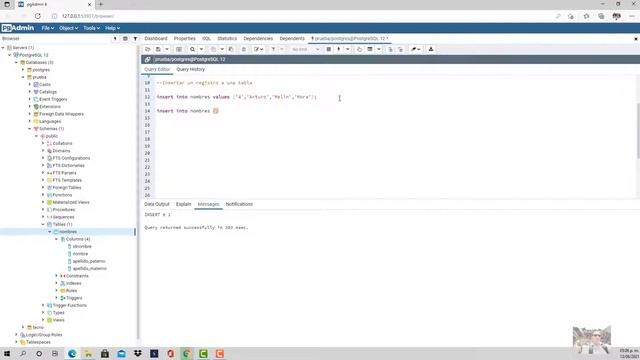The image size is (640, 360).
Task: Click the Paste toolbar icon
Action: point(231,49)
